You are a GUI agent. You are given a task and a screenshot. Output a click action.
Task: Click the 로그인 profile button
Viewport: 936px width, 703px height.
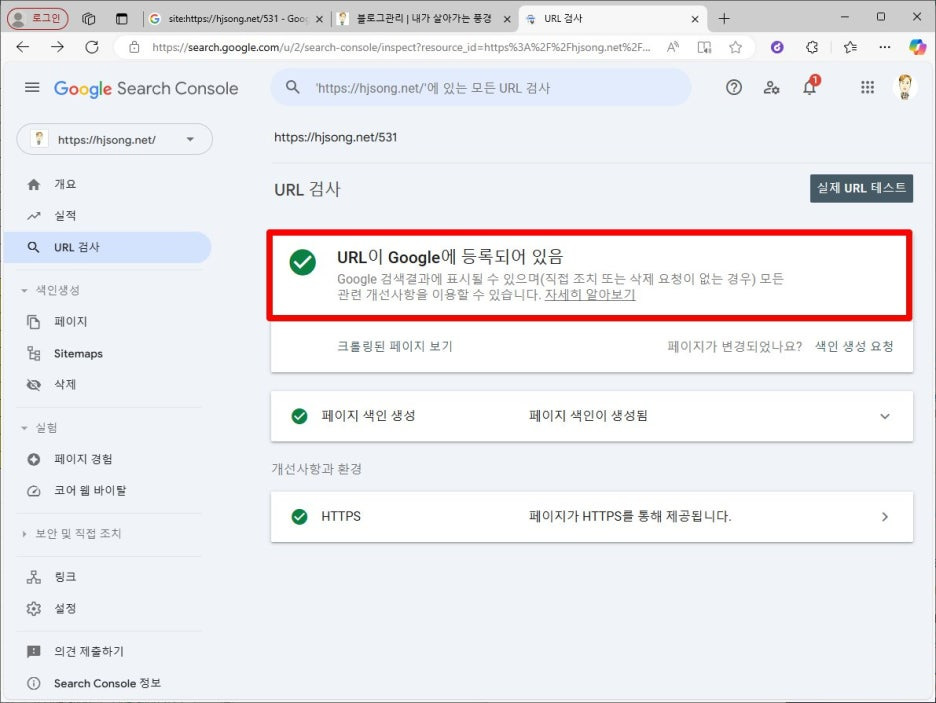pos(38,18)
